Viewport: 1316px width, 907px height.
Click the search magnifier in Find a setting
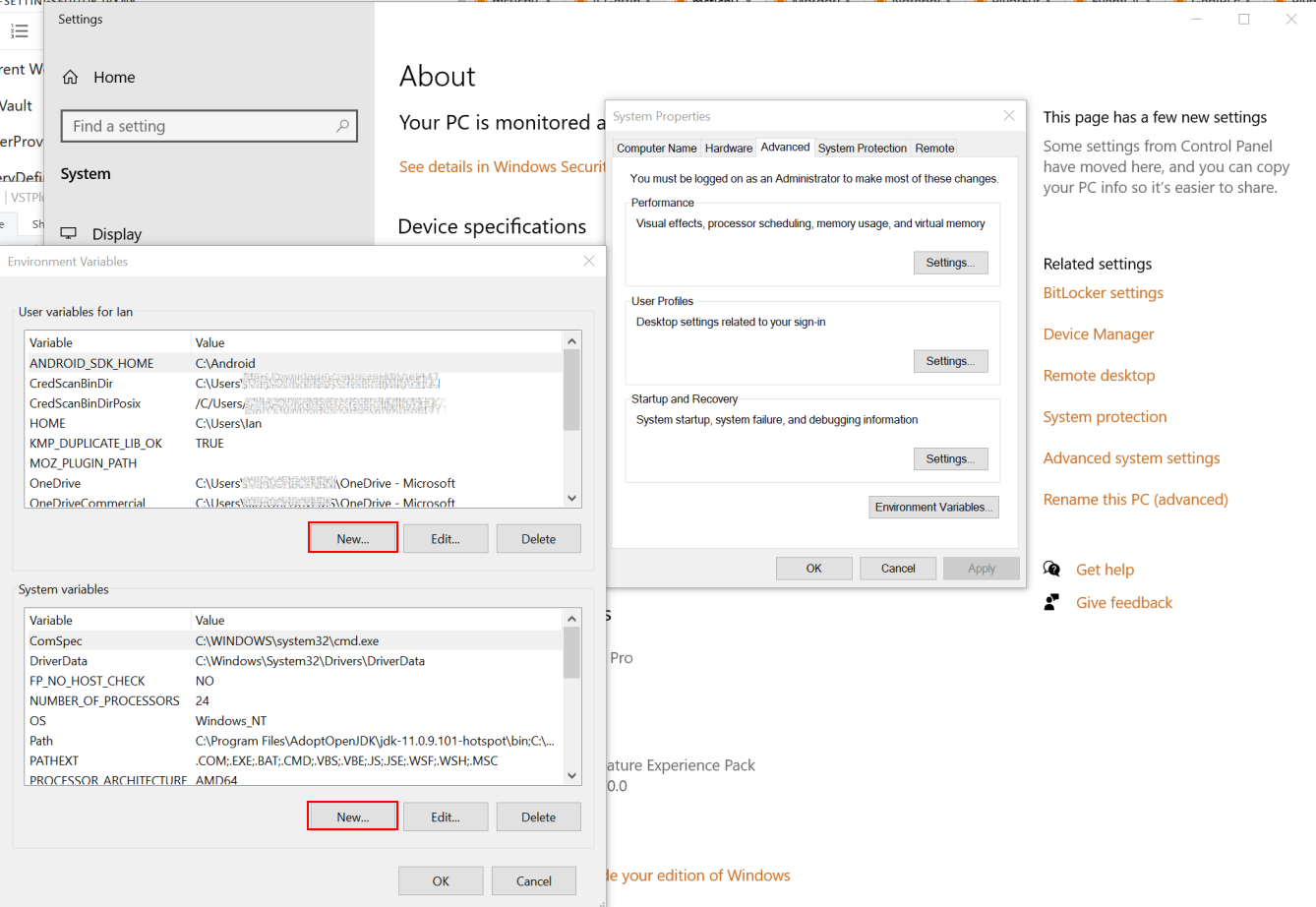342,126
